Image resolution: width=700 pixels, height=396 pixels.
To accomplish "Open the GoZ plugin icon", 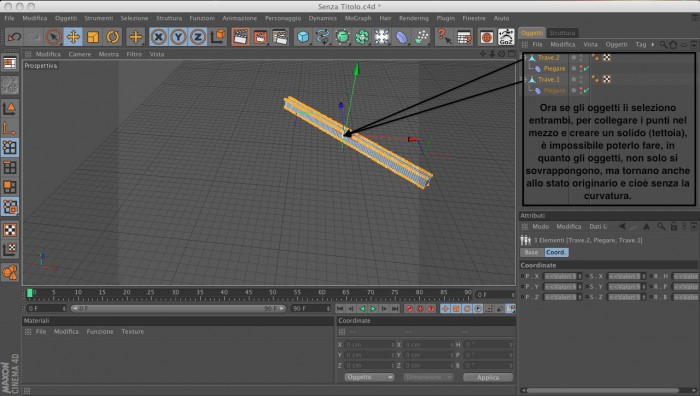I will point(506,37).
